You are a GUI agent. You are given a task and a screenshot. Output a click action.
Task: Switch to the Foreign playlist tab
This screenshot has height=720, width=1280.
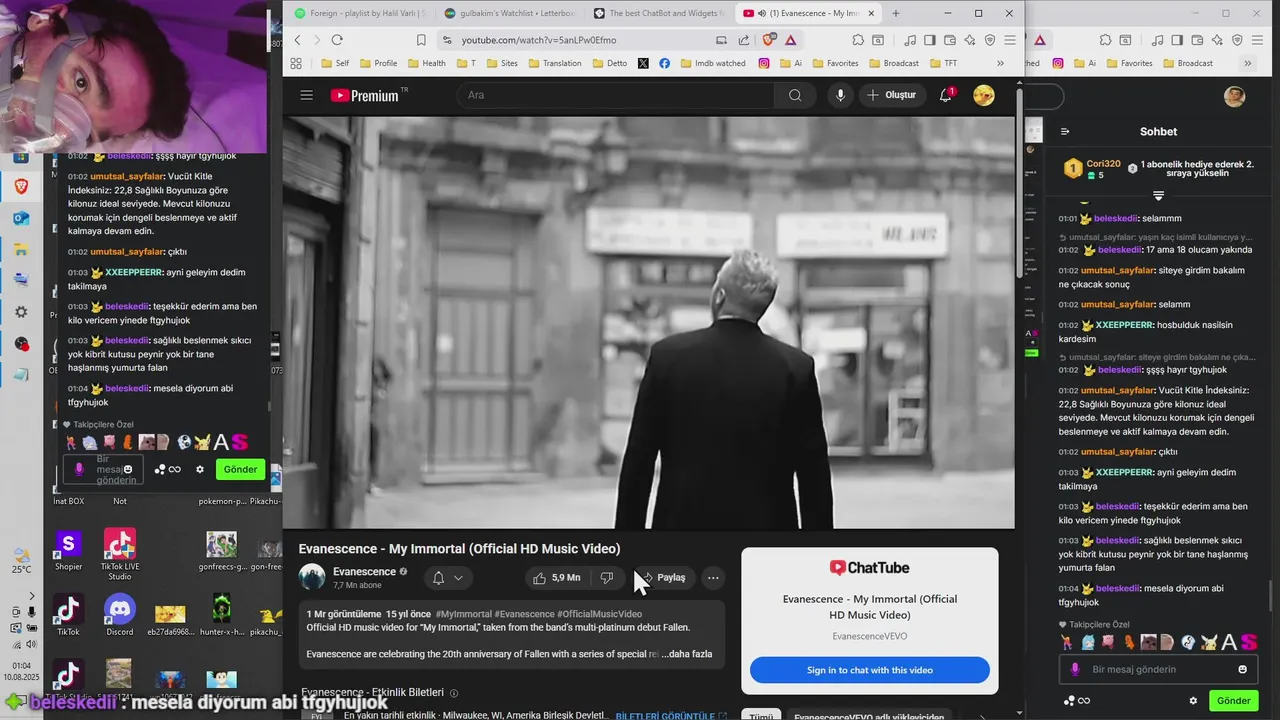[358, 13]
